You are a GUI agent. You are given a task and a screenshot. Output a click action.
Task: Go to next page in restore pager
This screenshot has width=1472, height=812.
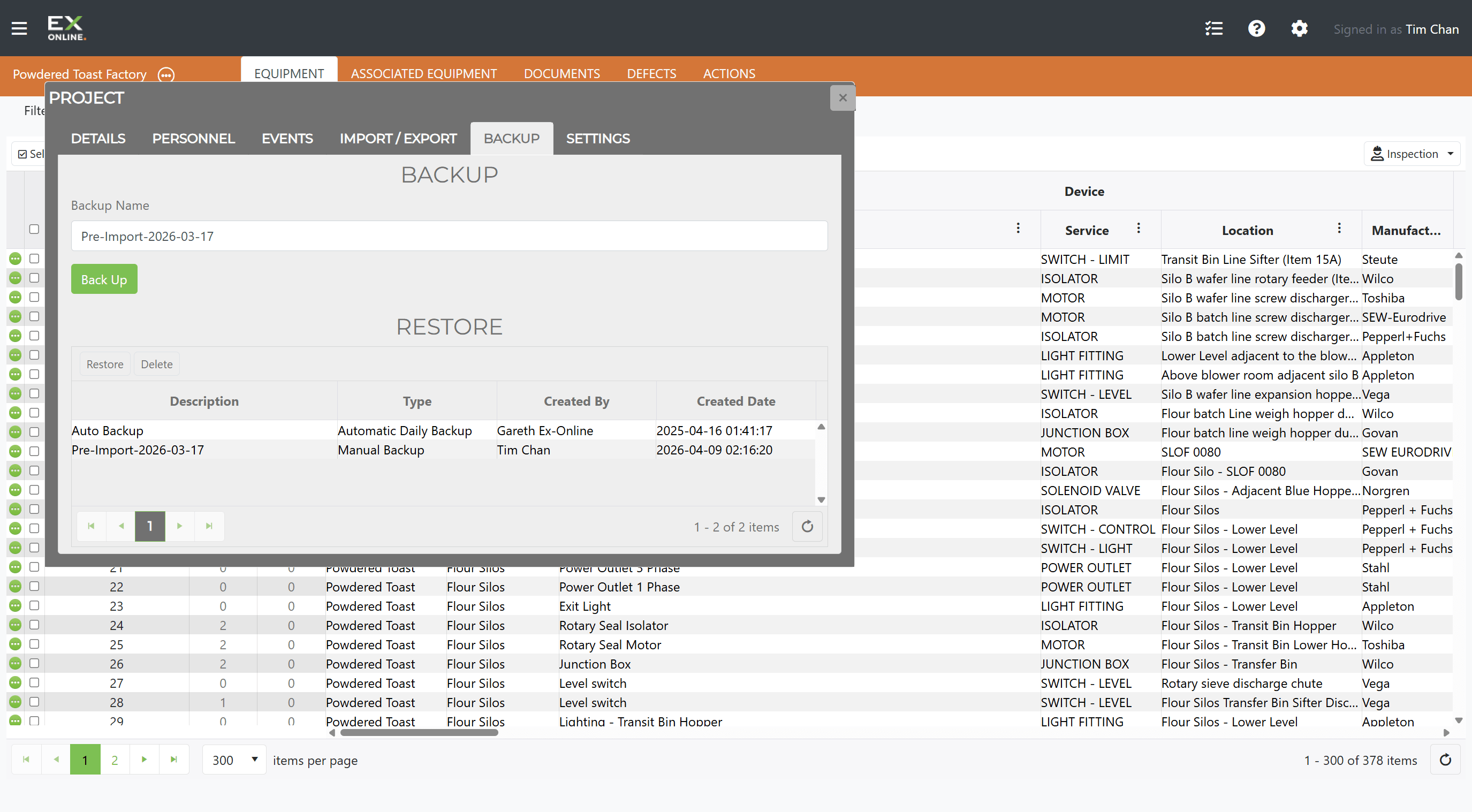pos(179,526)
